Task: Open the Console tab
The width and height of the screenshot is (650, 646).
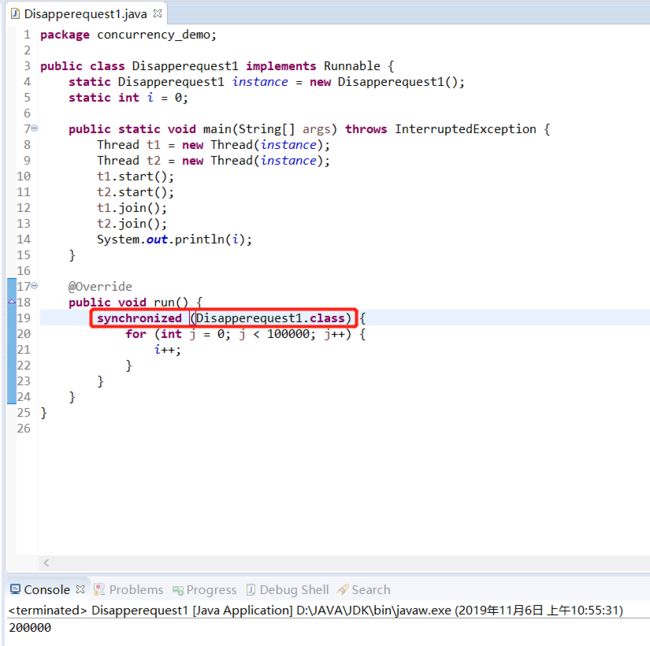Action: click(46, 589)
